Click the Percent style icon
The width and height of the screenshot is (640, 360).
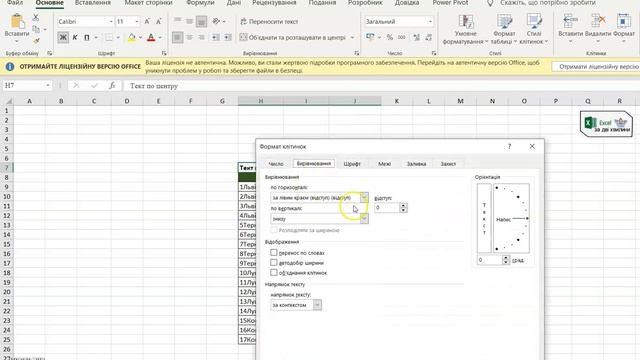click(390, 38)
